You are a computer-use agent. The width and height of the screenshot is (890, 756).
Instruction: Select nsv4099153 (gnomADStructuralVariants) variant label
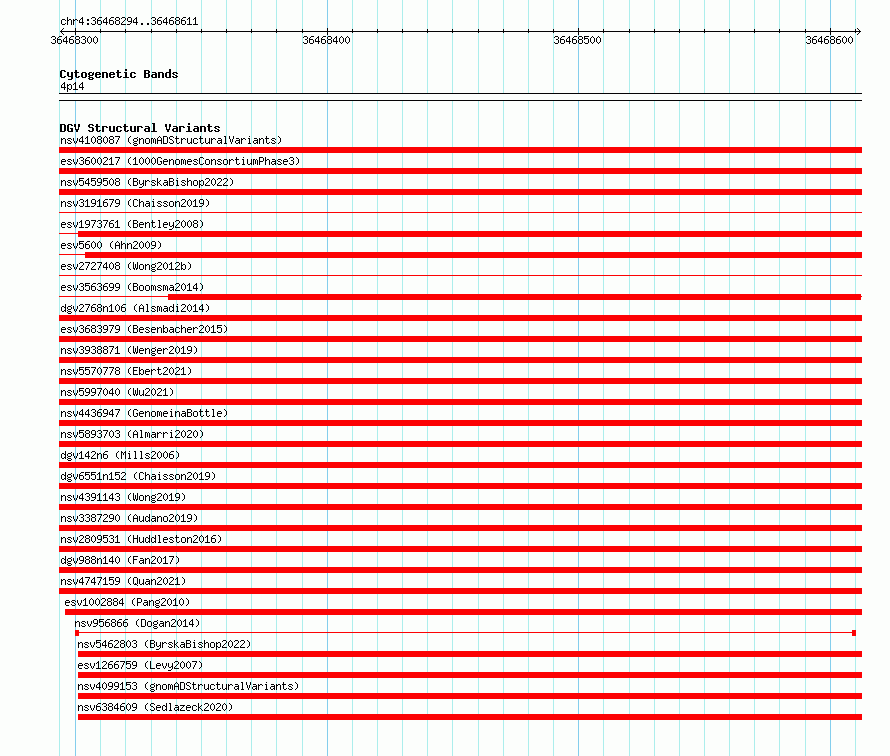click(x=188, y=686)
